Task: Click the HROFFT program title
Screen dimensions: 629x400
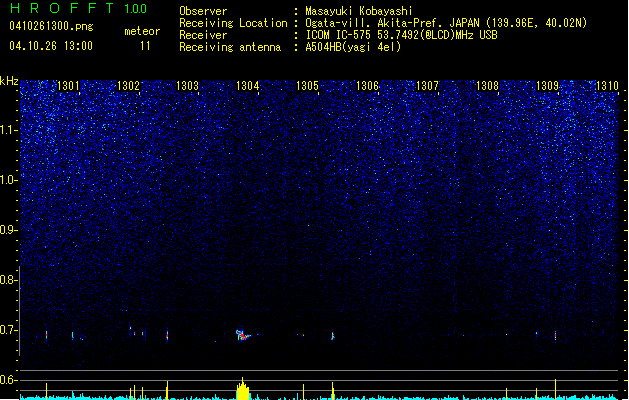Action: point(63,8)
